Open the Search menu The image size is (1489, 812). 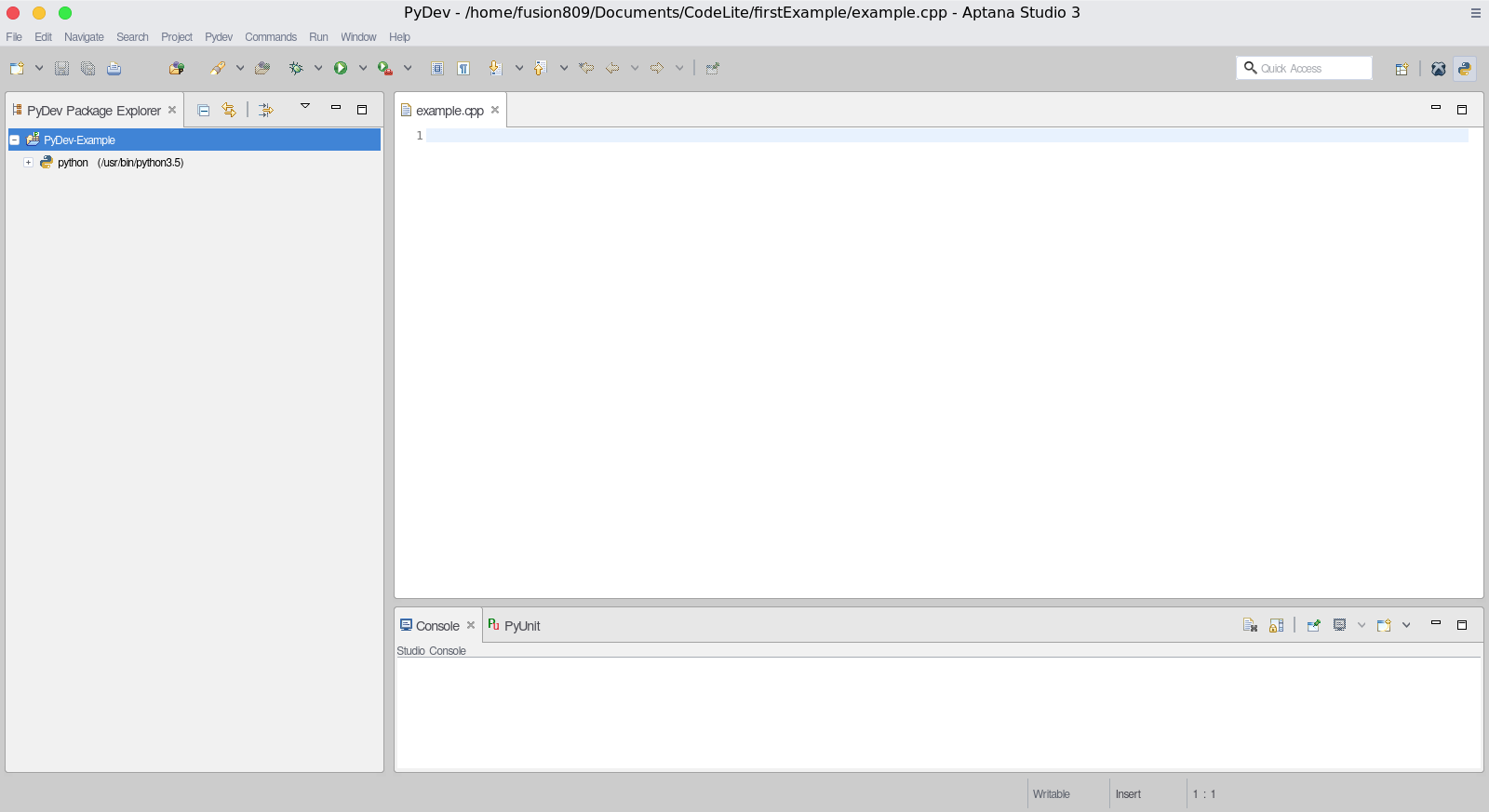click(x=132, y=37)
